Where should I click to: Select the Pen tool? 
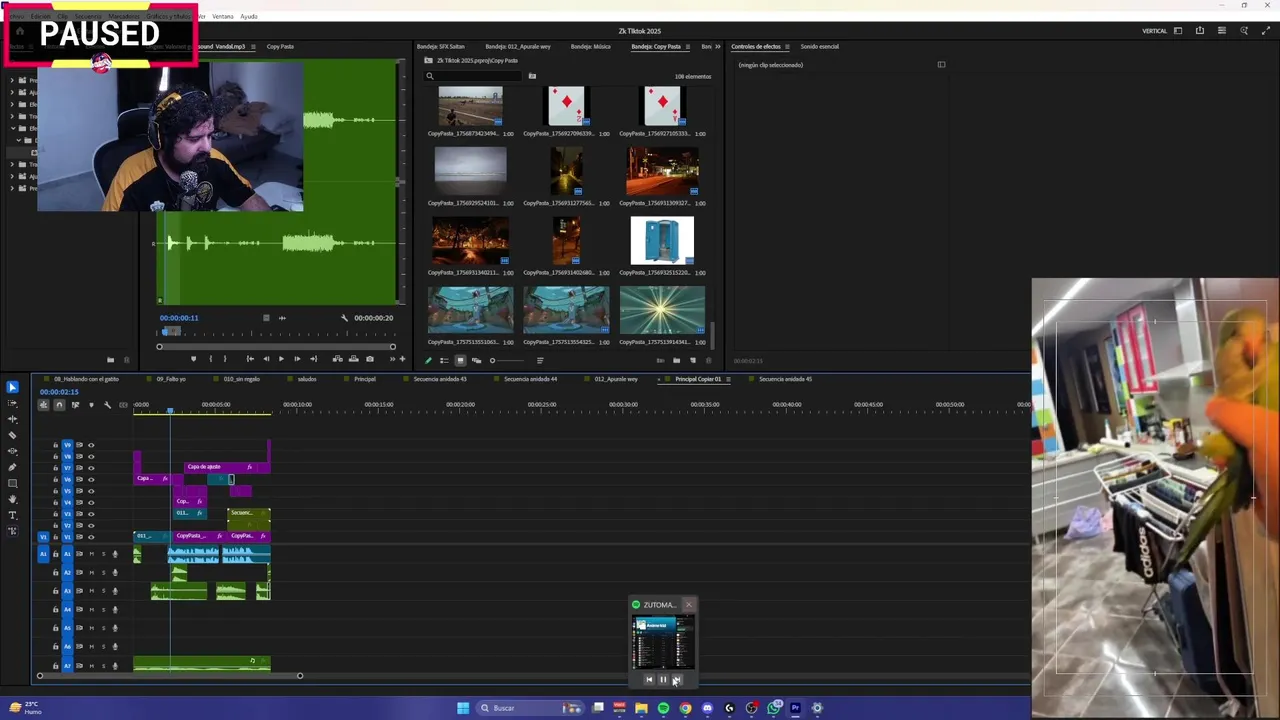coord(12,467)
